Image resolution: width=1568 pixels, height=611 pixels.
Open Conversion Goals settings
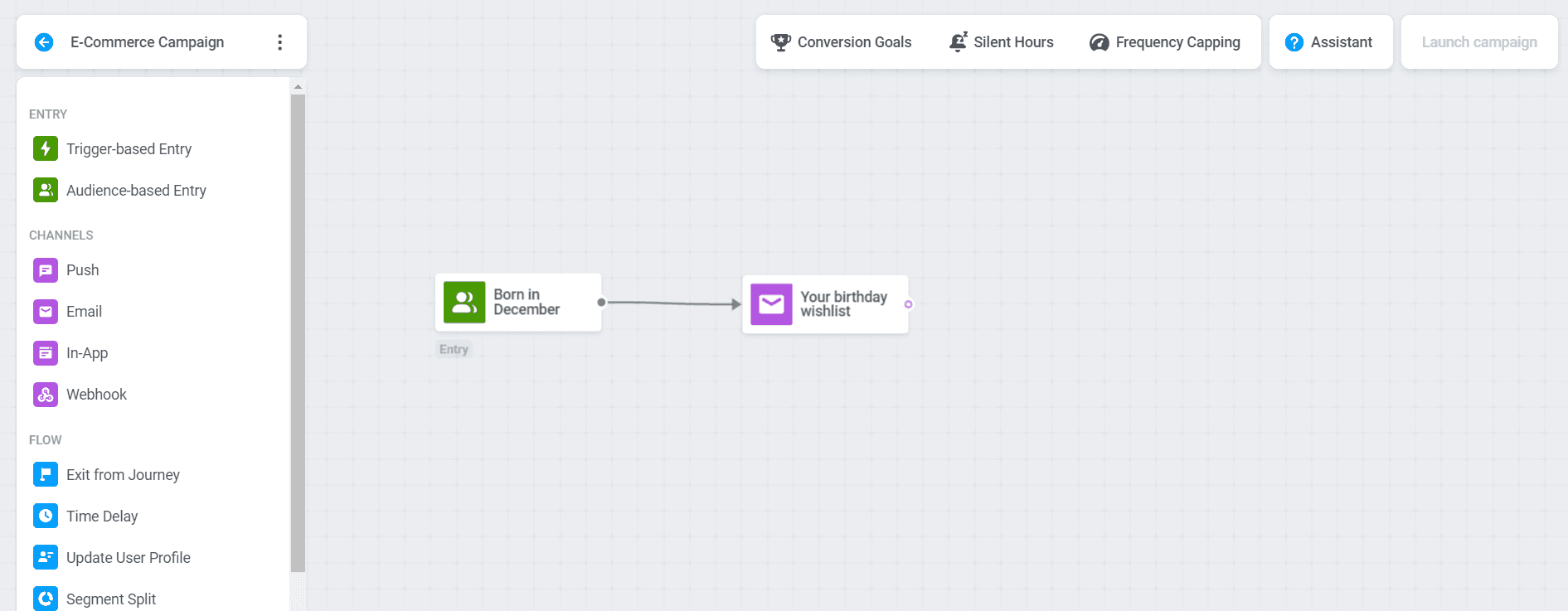[841, 42]
